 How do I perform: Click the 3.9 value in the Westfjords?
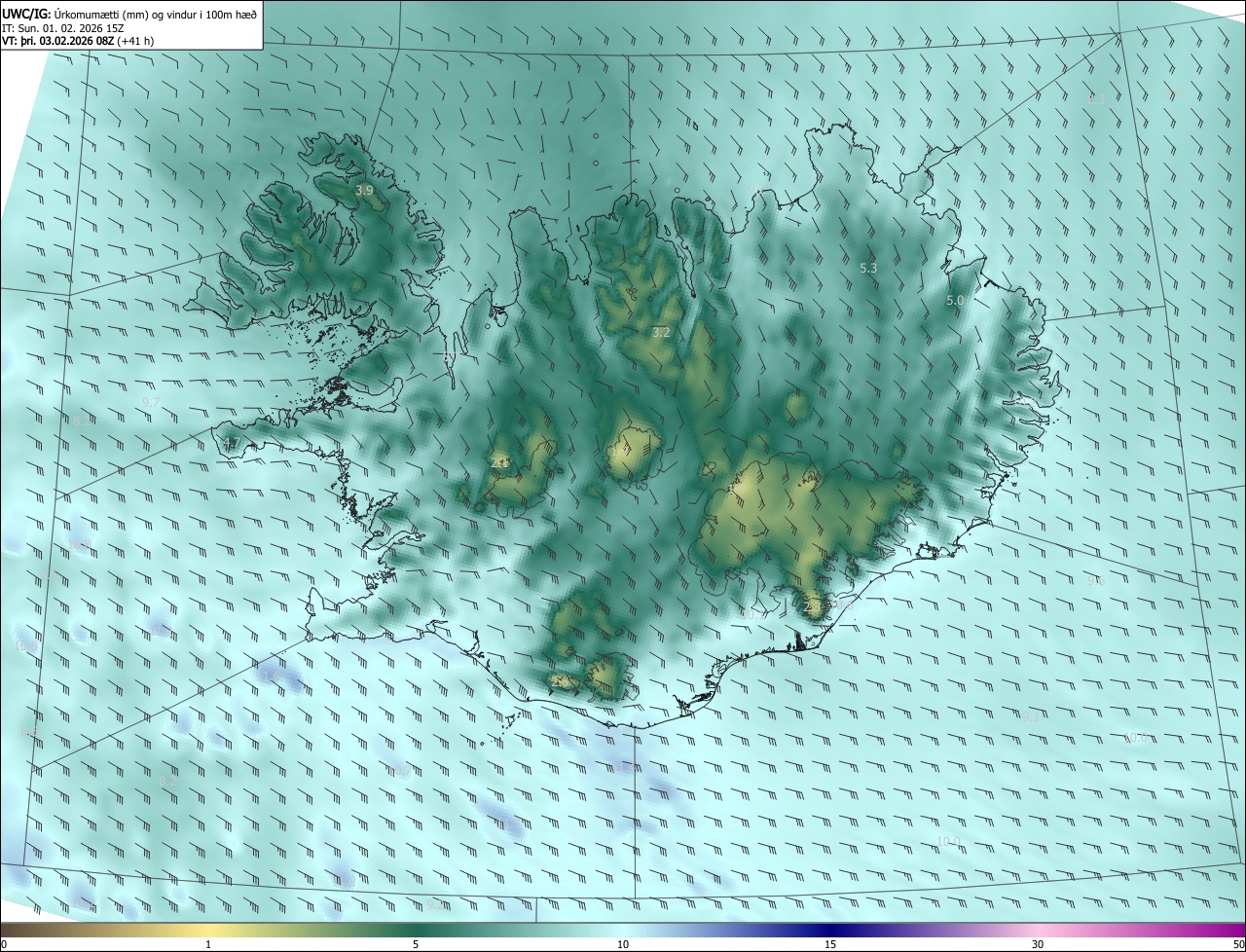365,191
